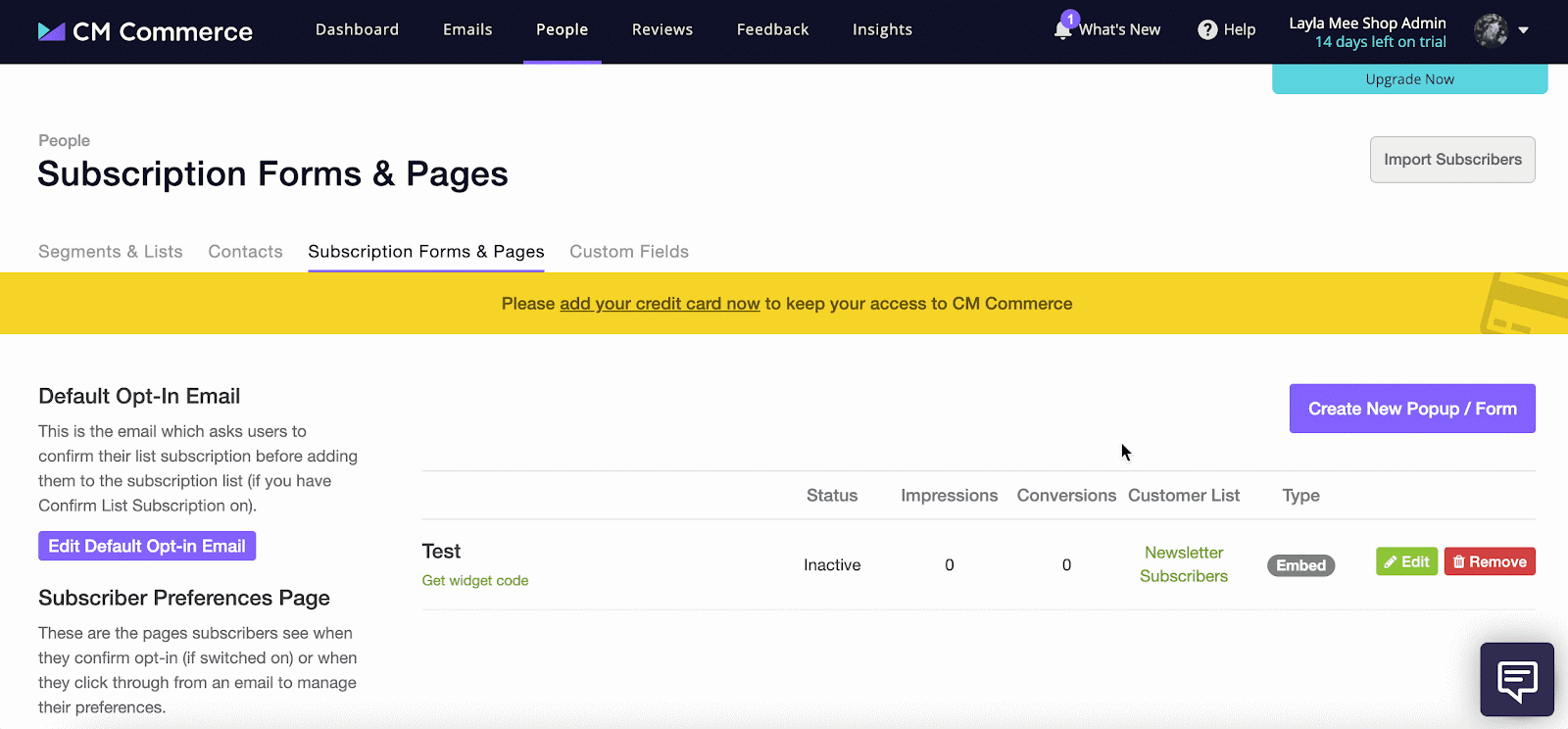This screenshot has width=1568, height=729.
Task: Switch to Segments & Lists tab
Action: click(111, 252)
